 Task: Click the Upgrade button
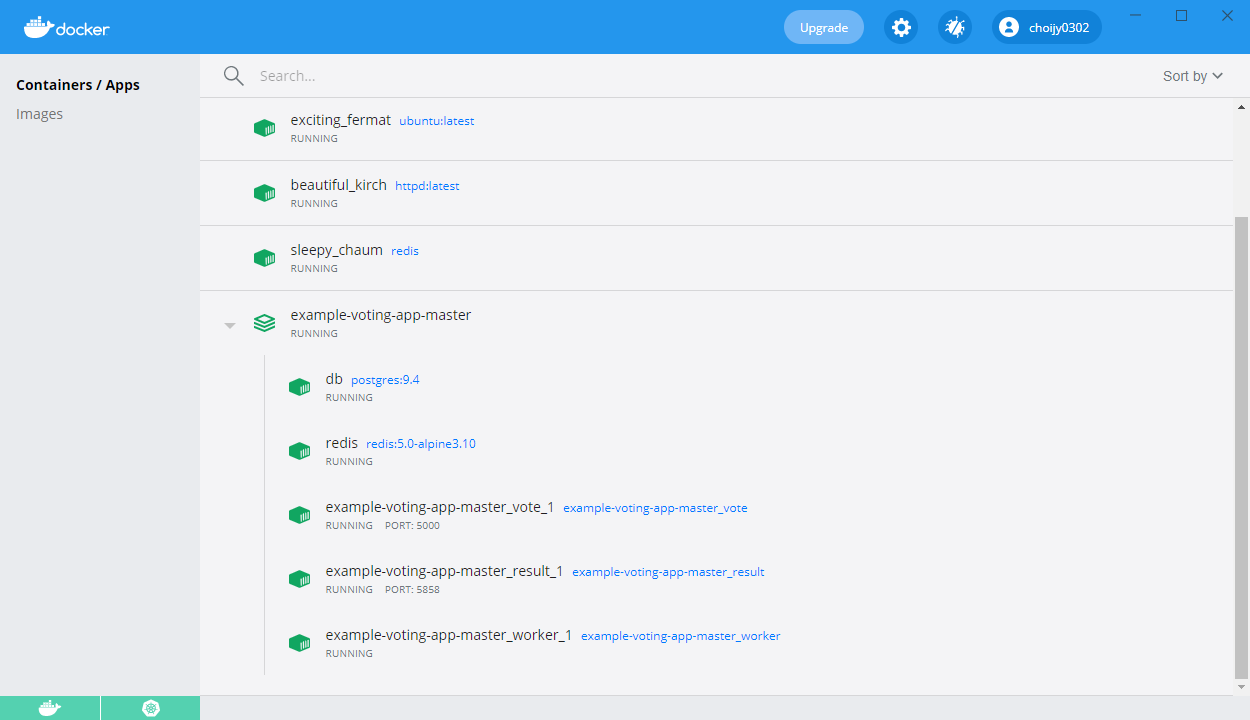tap(824, 27)
